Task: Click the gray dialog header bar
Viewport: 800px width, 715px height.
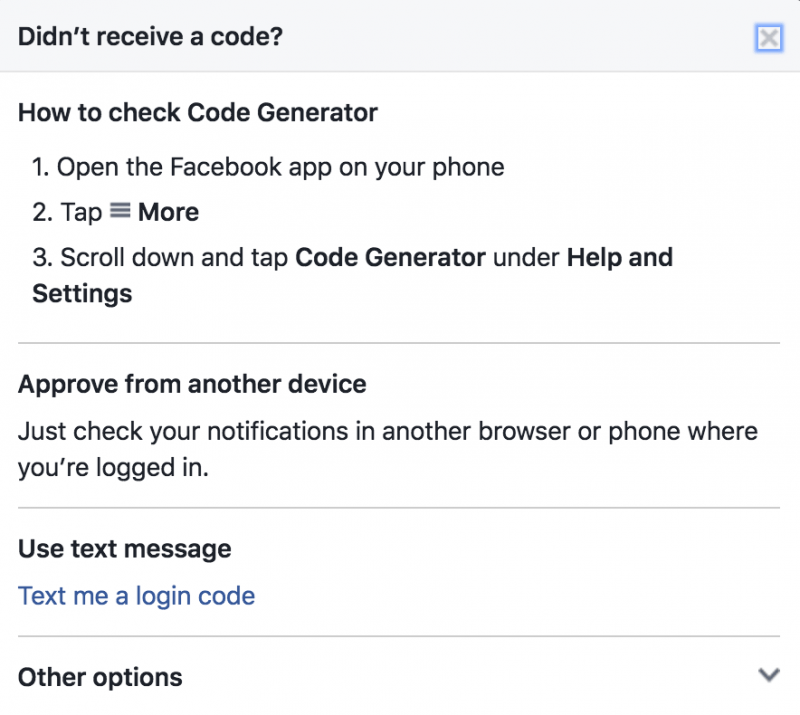Action: 400,36
